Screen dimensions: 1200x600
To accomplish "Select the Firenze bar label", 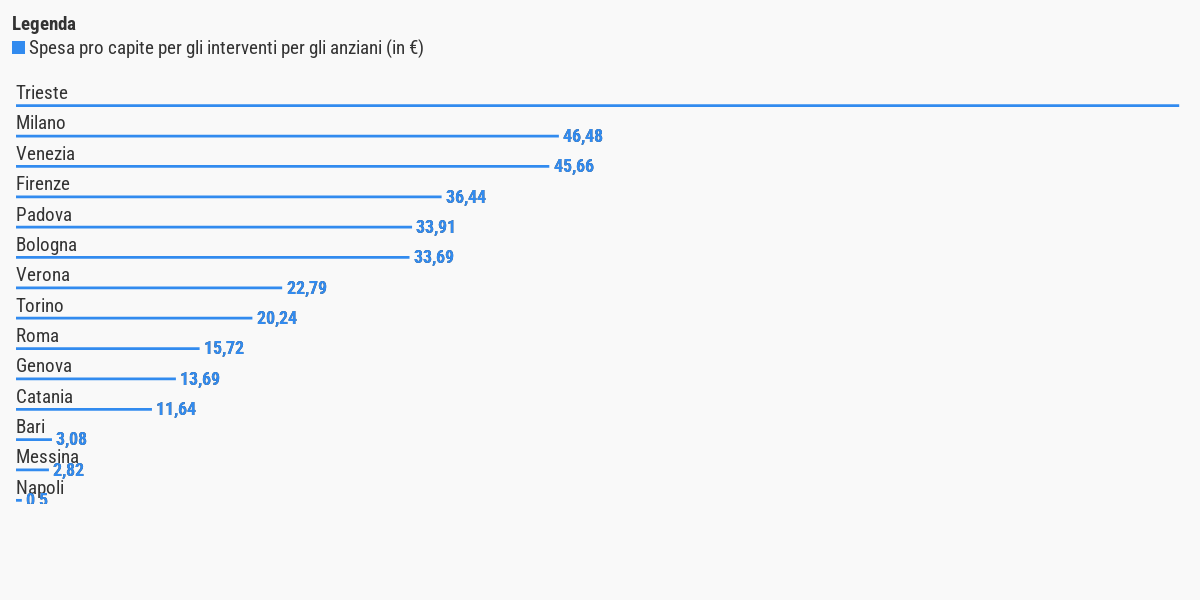I will point(43,184).
